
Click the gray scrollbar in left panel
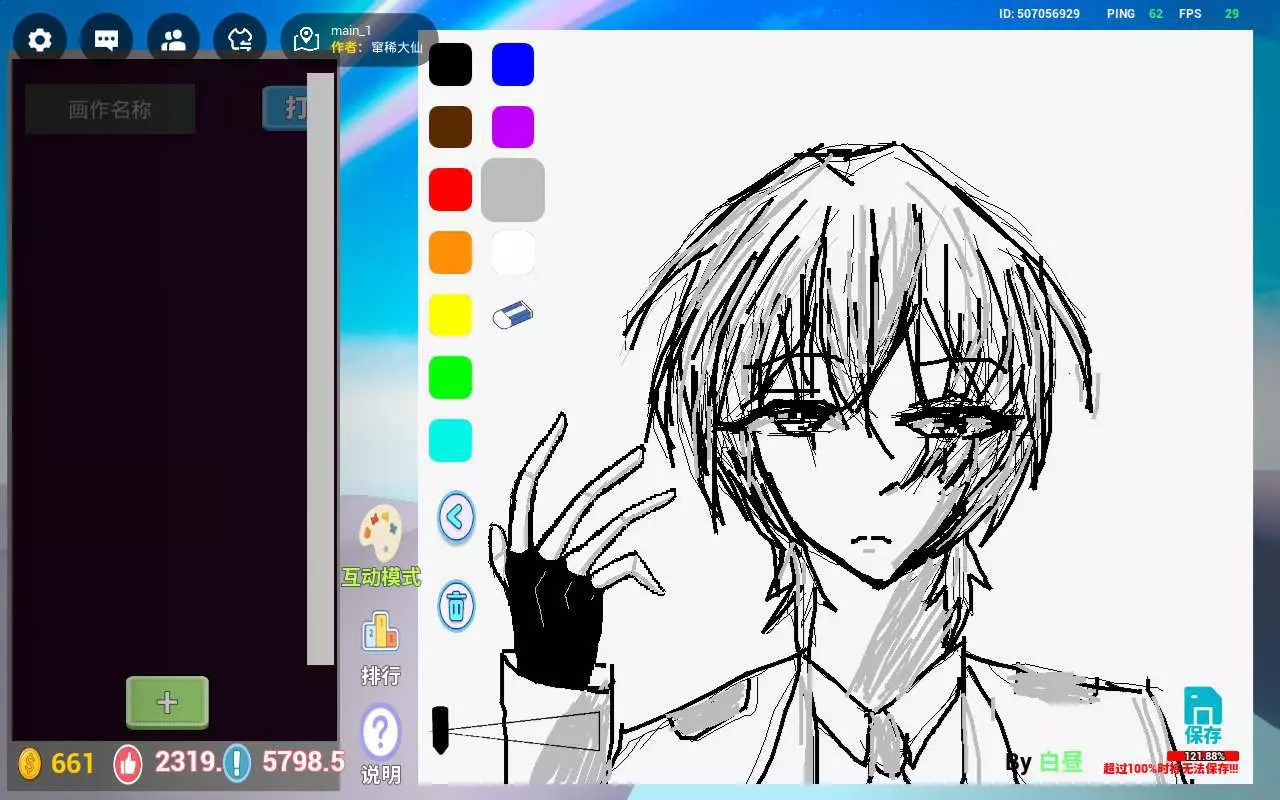pos(320,368)
